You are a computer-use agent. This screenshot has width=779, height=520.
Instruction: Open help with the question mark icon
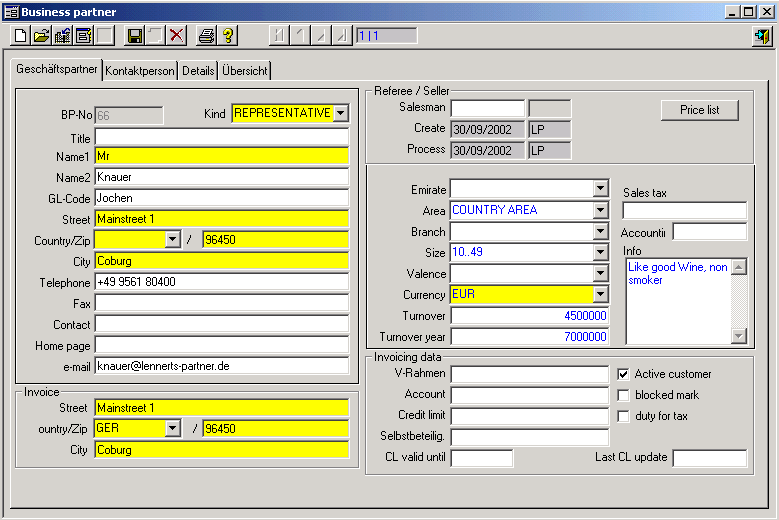[228, 36]
